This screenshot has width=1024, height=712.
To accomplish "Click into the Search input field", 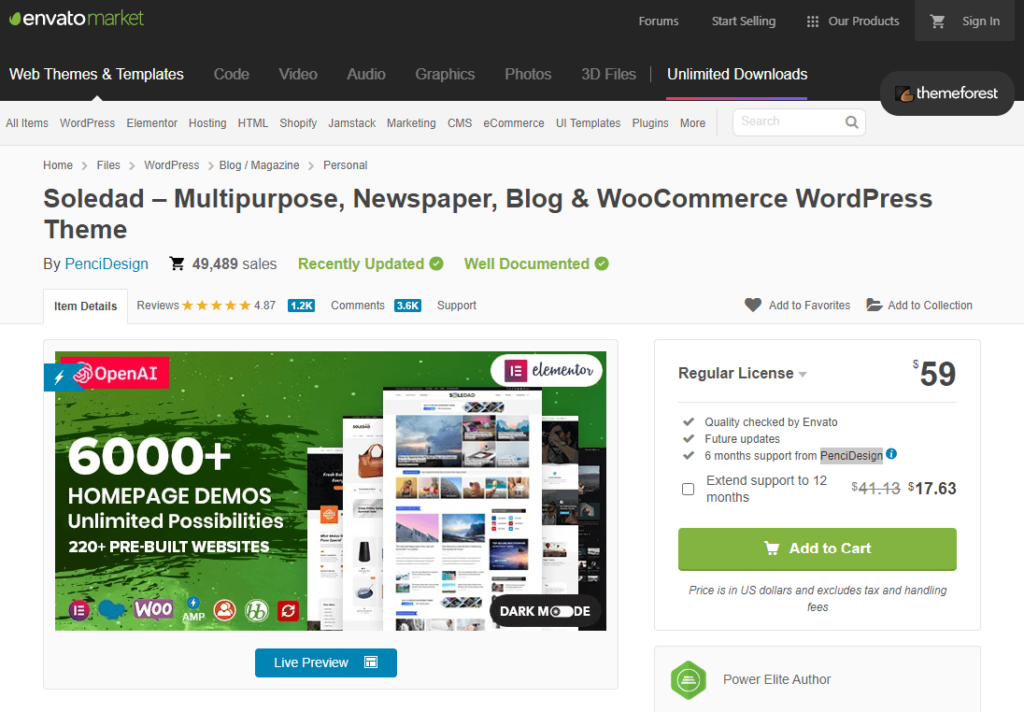I will pos(786,122).
